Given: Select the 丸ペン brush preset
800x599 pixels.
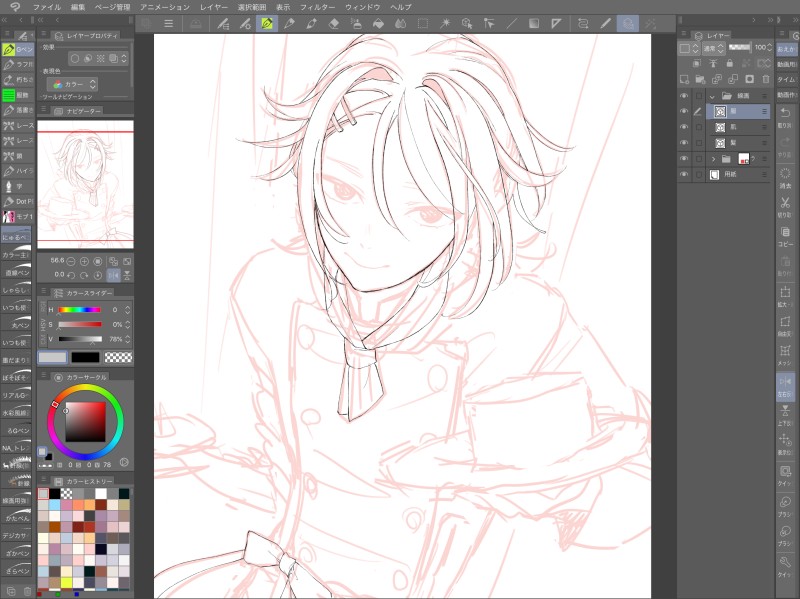Looking at the screenshot, I should [x=16, y=324].
